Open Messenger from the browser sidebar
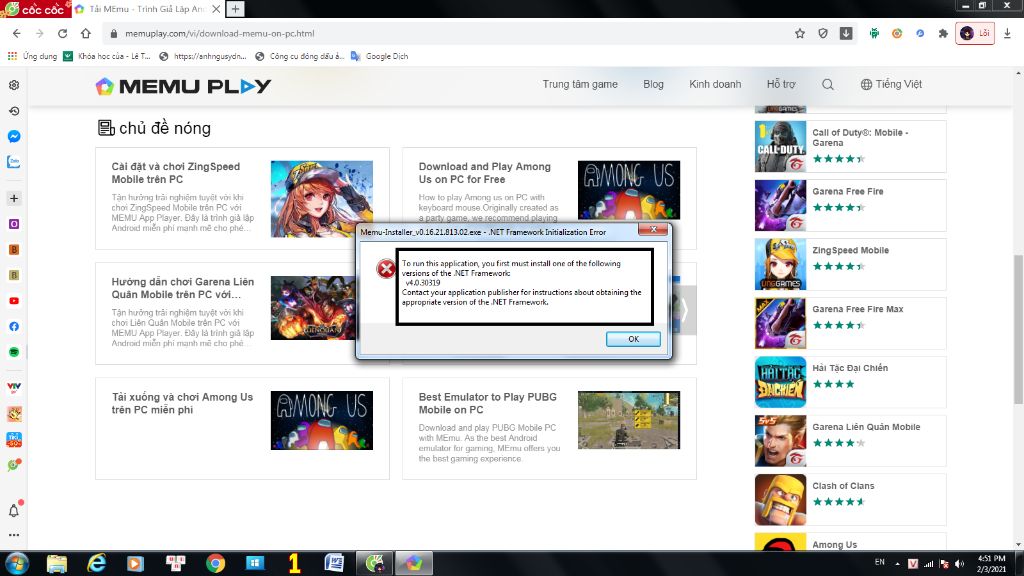1024x576 pixels. [14, 136]
